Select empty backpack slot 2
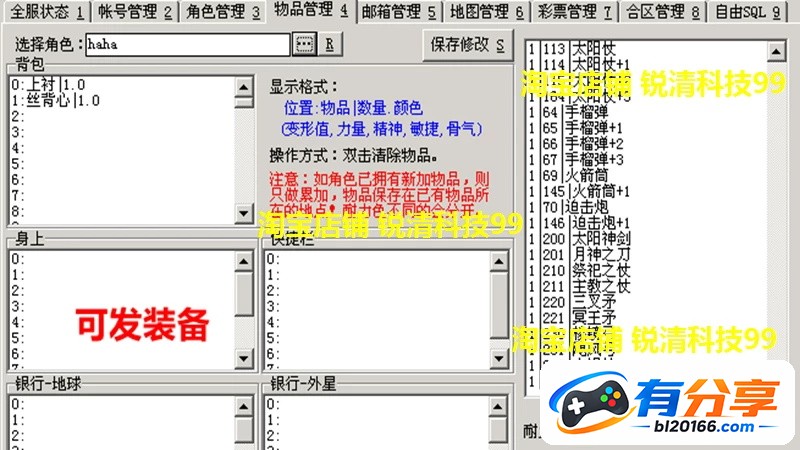The image size is (800, 450). tap(122, 116)
